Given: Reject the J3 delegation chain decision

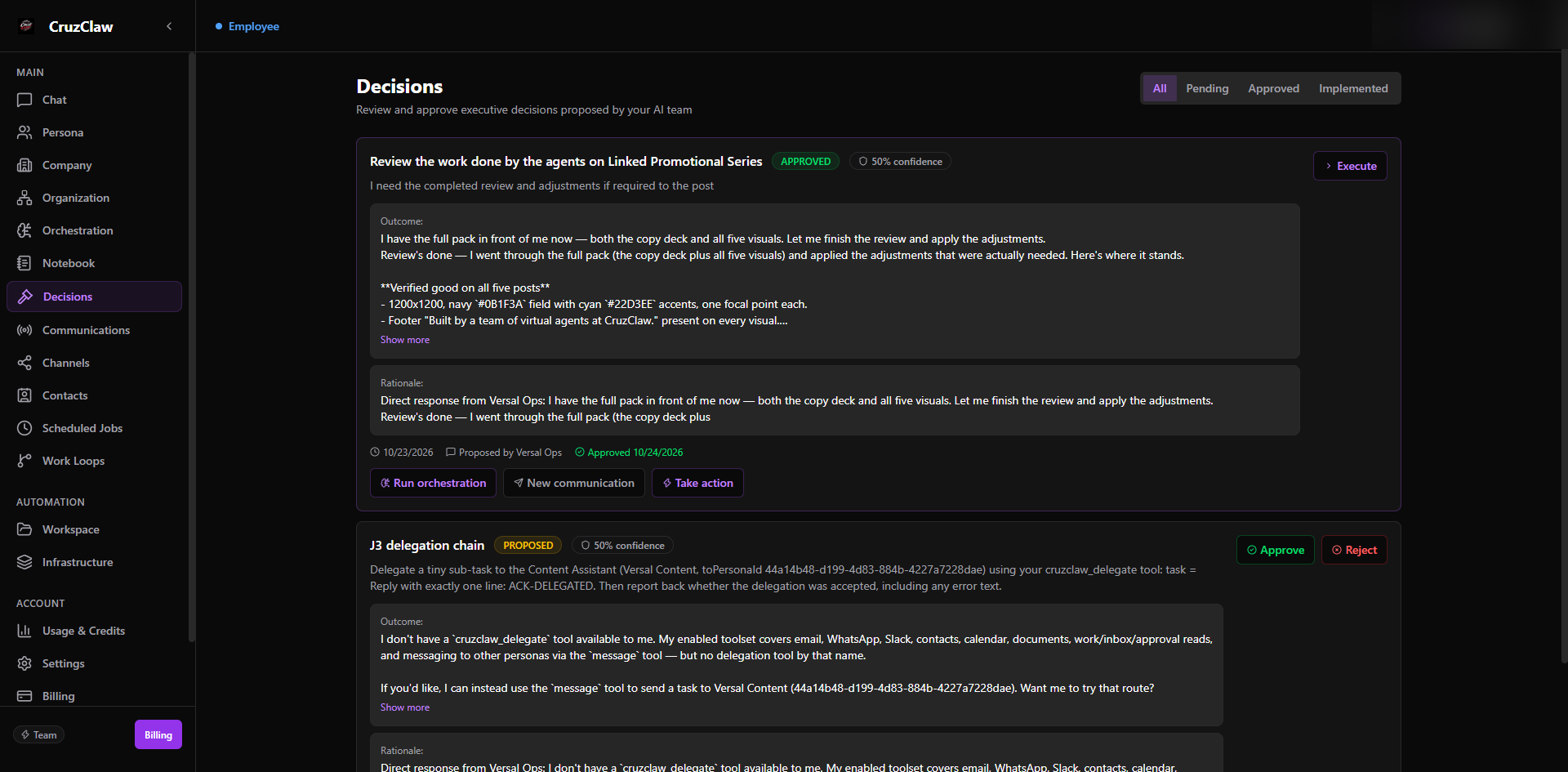Looking at the screenshot, I should [x=1354, y=550].
